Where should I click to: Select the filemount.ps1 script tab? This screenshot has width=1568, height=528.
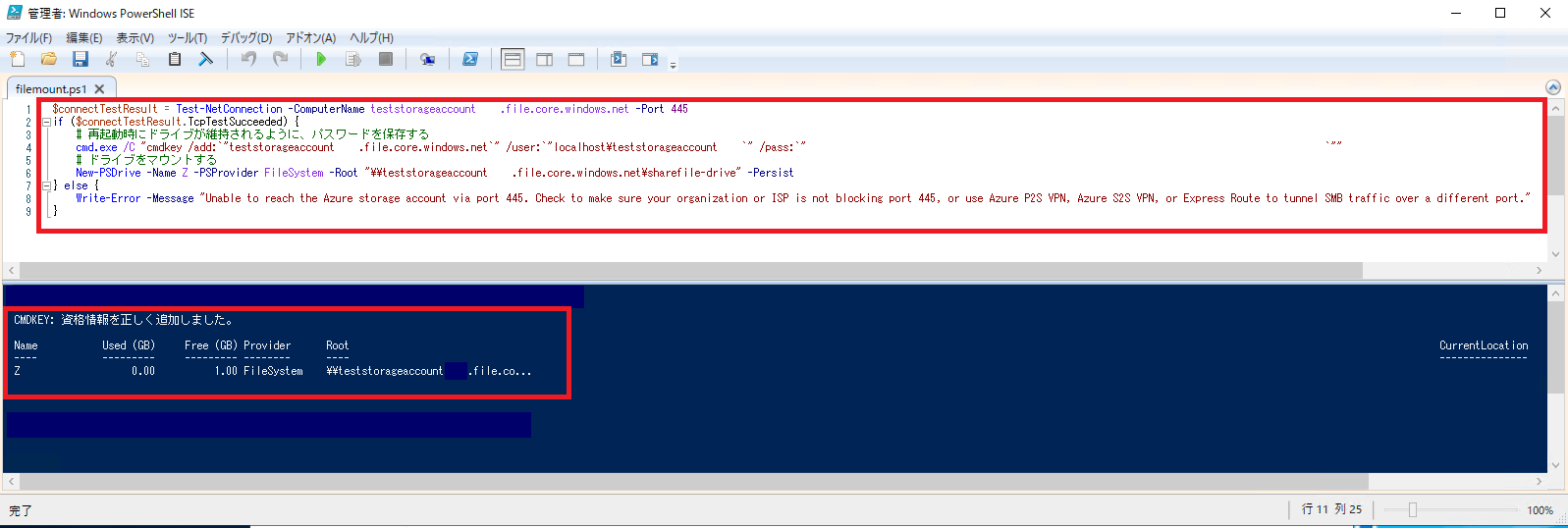(51, 89)
